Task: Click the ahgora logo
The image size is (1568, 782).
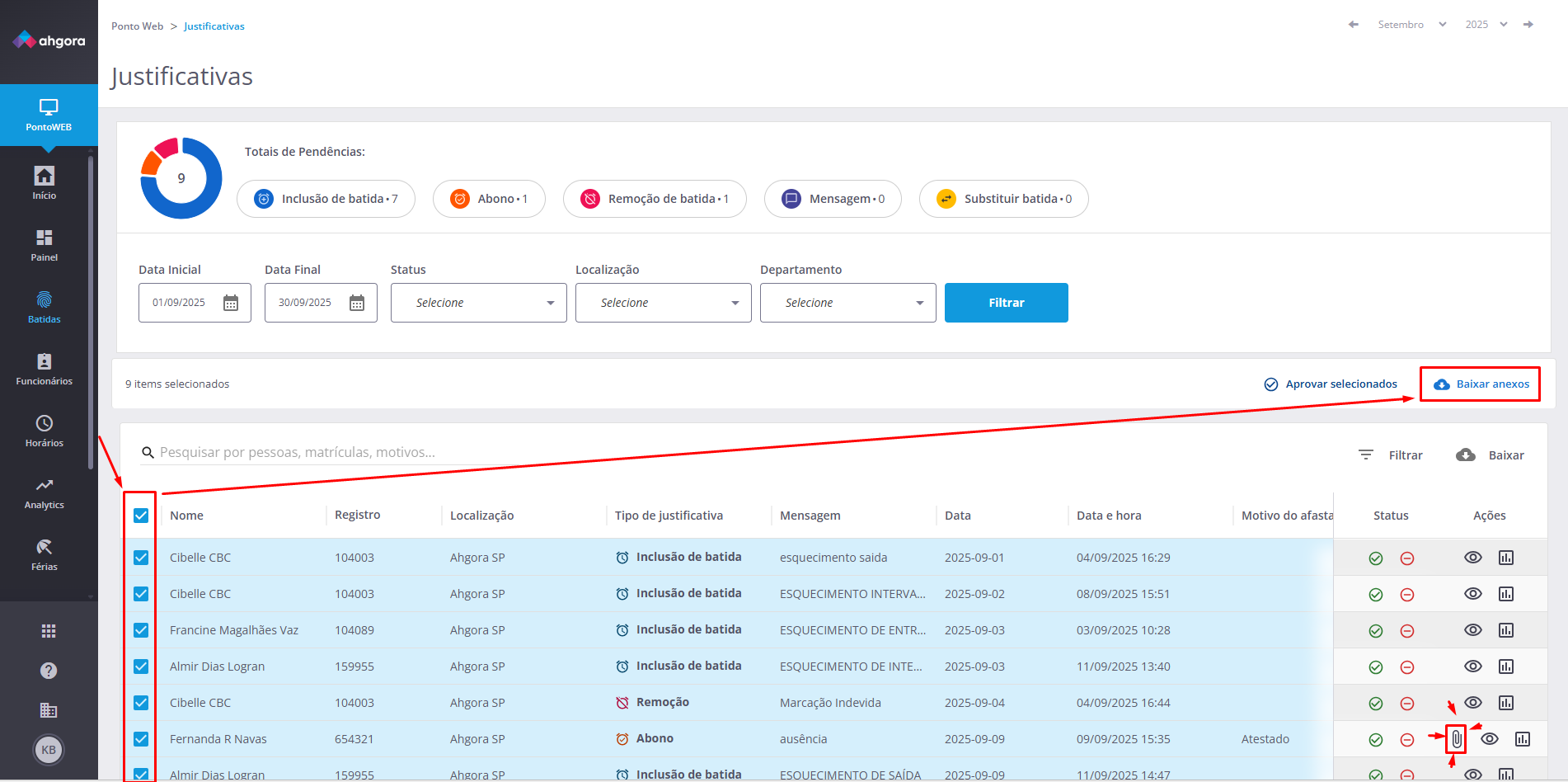Action: pyautogui.click(x=49, y=40)
